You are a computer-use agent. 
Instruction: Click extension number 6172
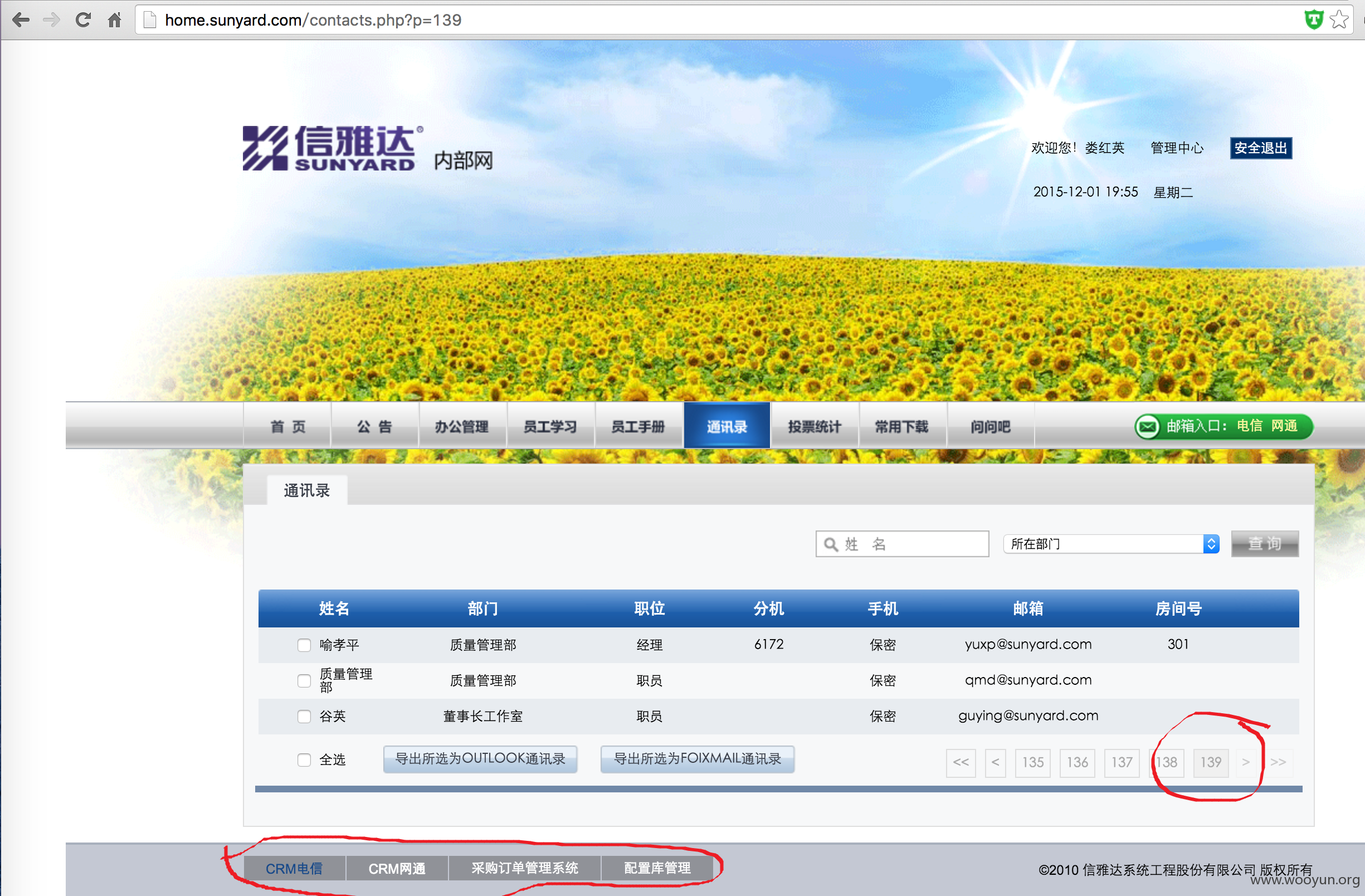769,644
